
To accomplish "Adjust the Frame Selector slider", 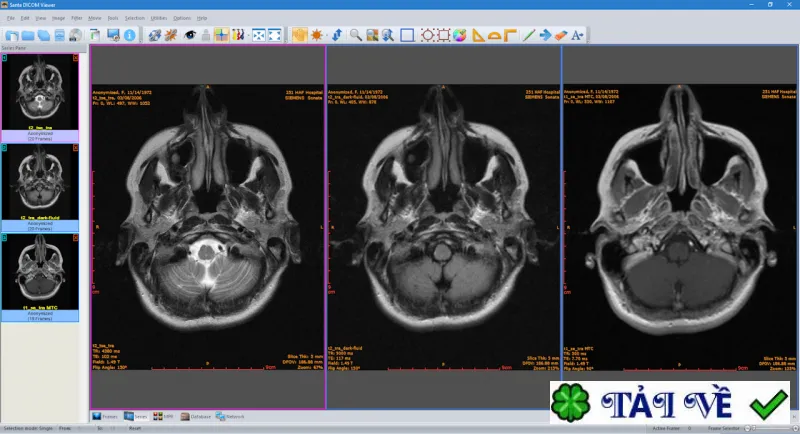I will coord(770,428).
